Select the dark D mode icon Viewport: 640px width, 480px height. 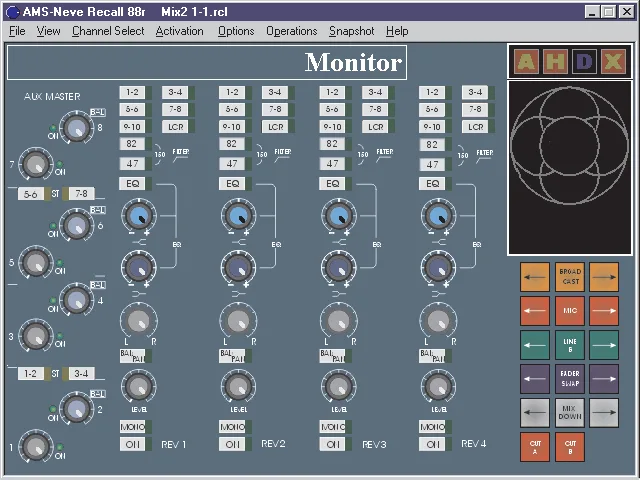[584, 62]
